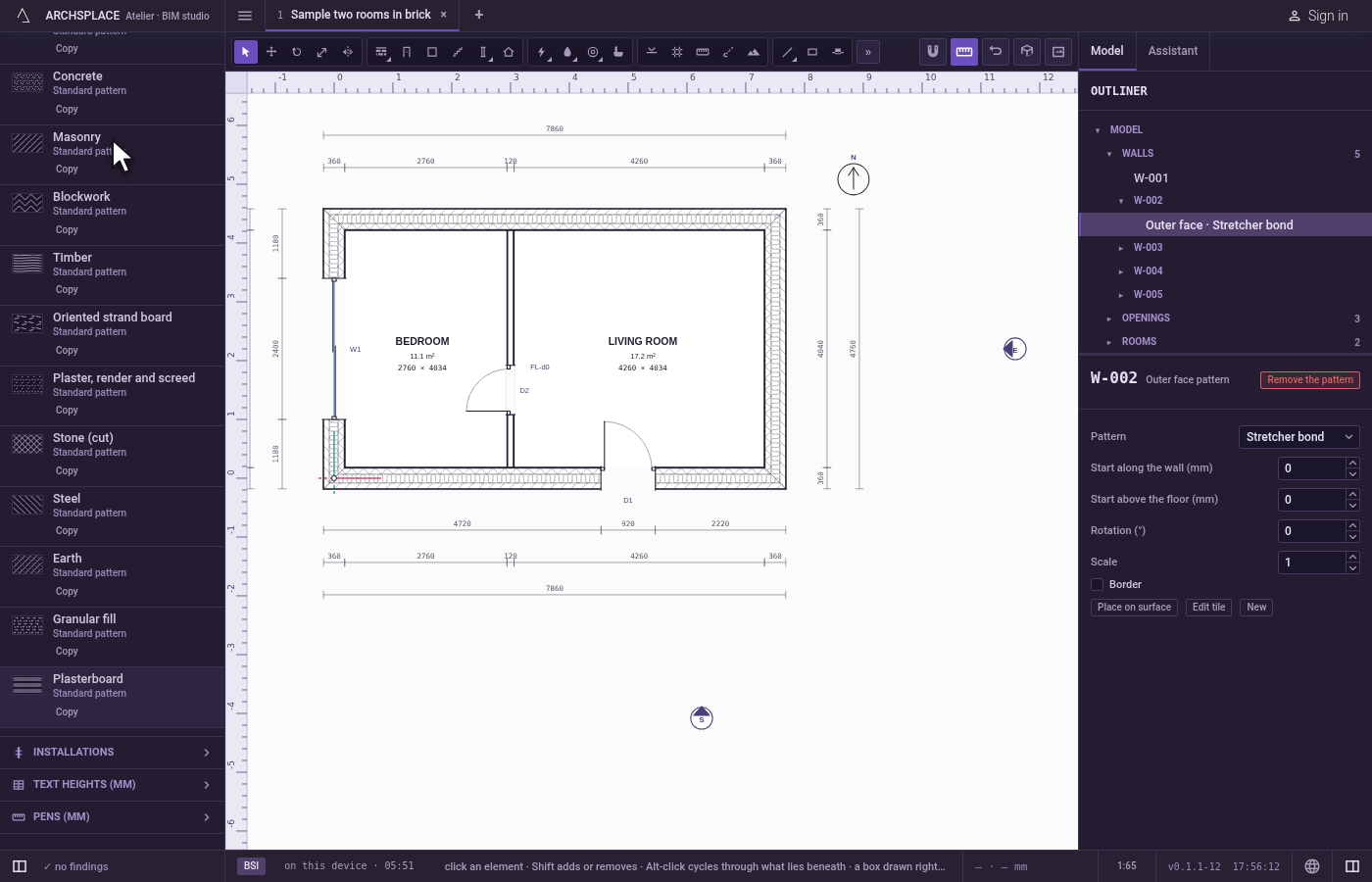Select the move tool icon
This screenshot has width=1372, height=882.
pyautogui.click(x=271, y=52)
